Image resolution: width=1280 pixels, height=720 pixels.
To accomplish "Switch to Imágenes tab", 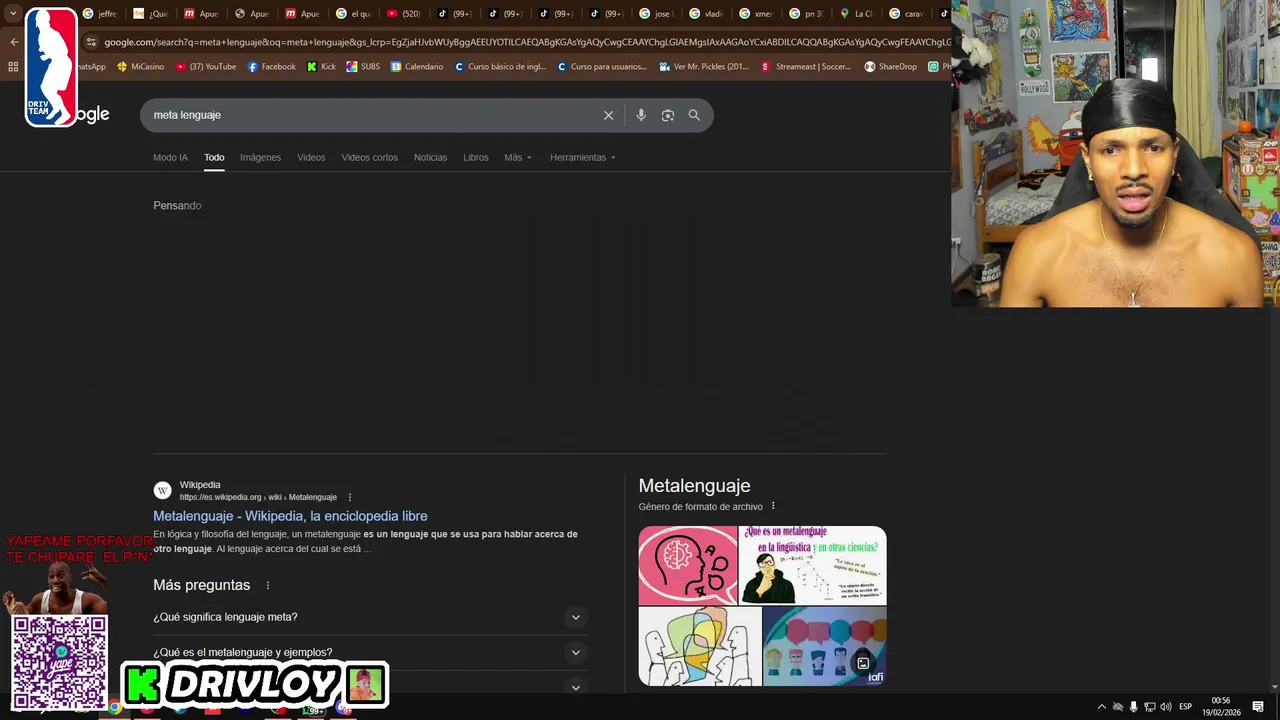I will coord(260,158).
